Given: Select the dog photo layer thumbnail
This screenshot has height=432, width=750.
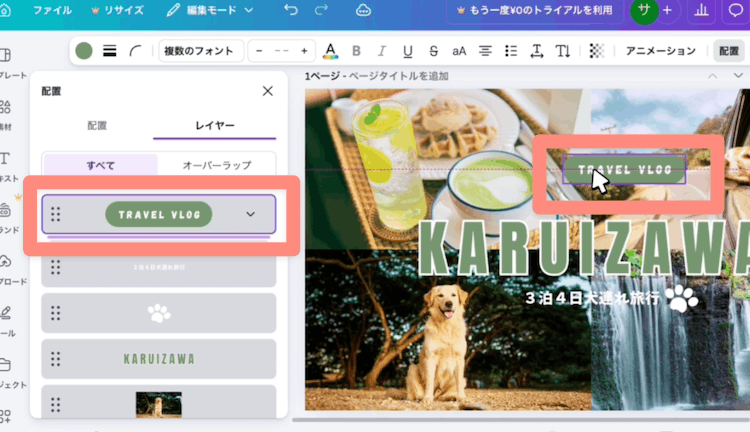Looking at the screenshot, I should [x=159, y=405].
